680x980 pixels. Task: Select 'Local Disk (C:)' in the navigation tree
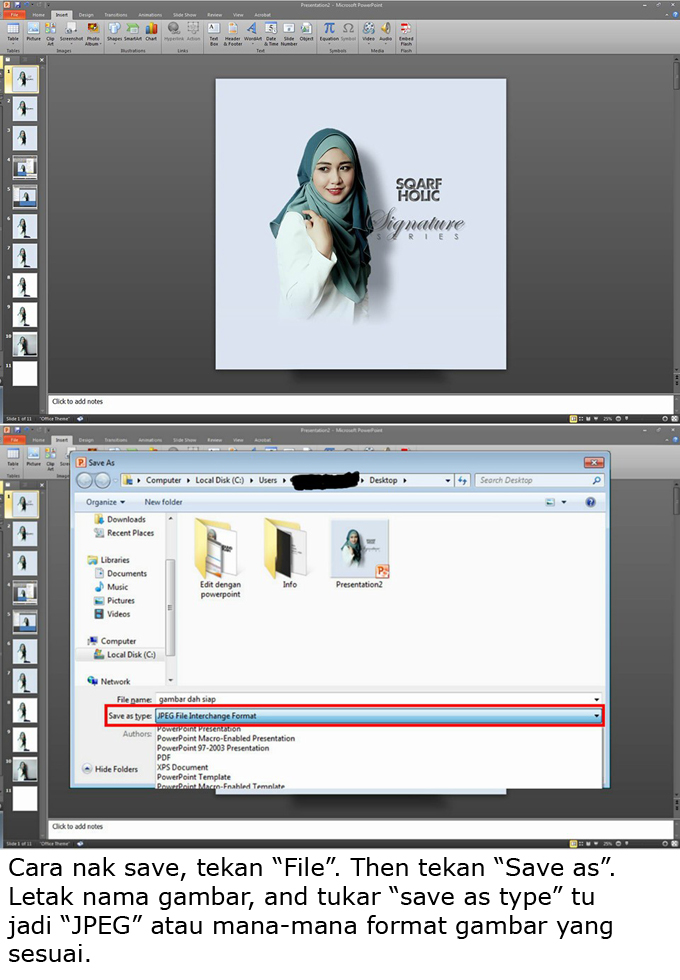click(x=124, y=654)
